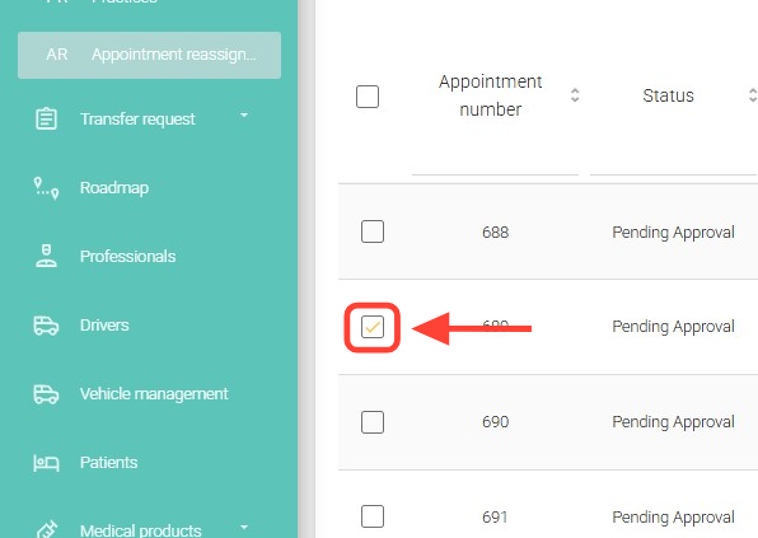Check the box for appointment 688
Image resolution: width=758 pixels, height=538 pixels.
[372, 232]
